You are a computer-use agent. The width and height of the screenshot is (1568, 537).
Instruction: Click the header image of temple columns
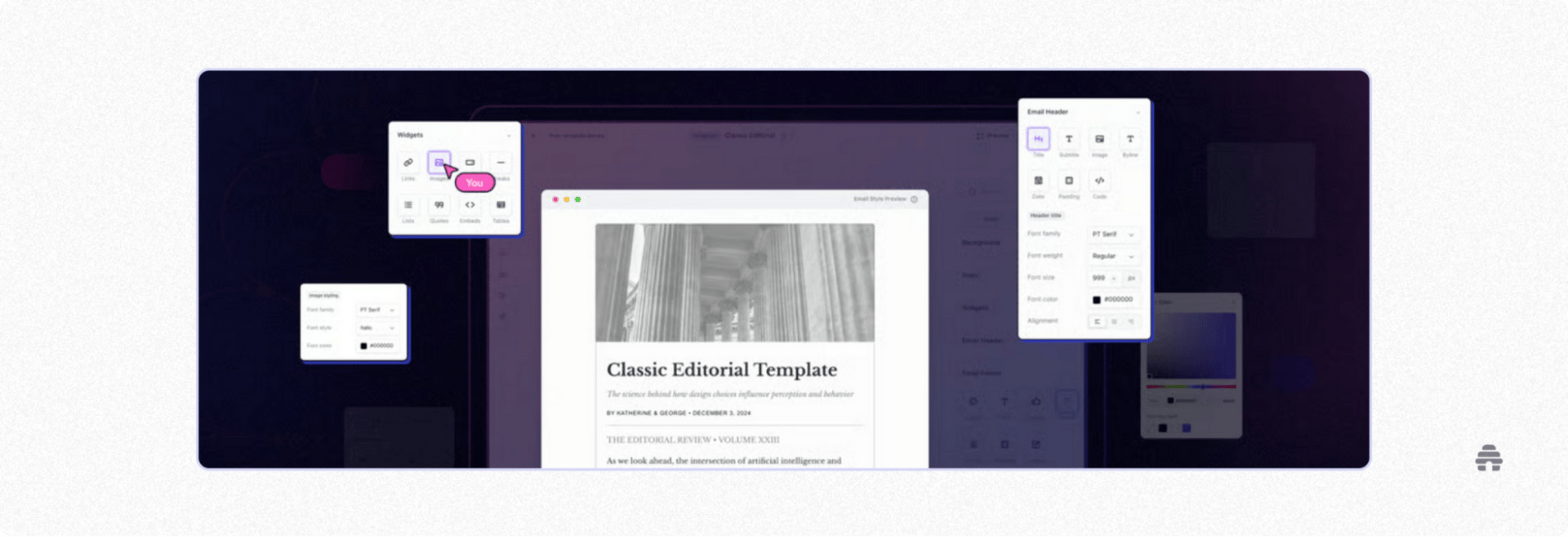734,283
